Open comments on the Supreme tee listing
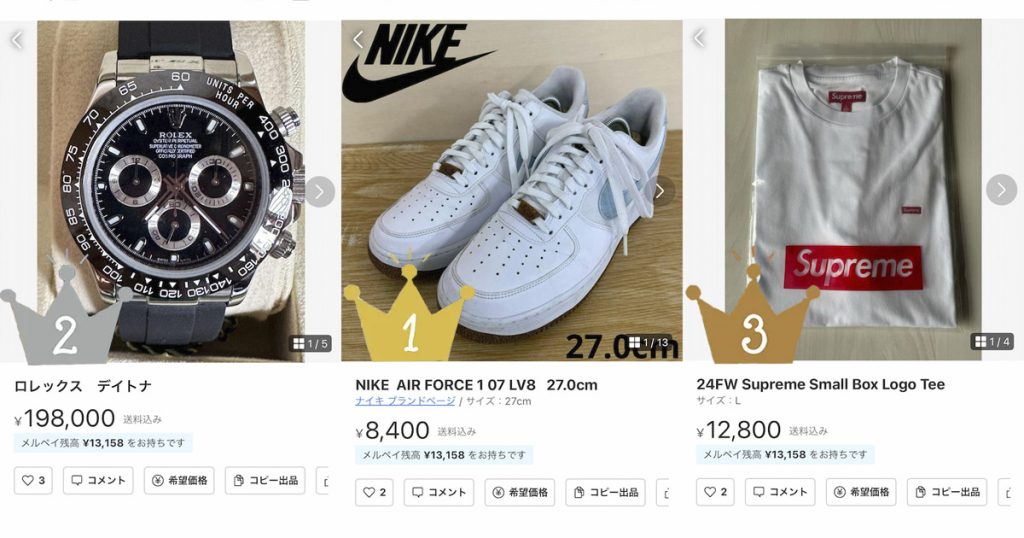This screenshot has width=1024, height=538. (780, 493)
